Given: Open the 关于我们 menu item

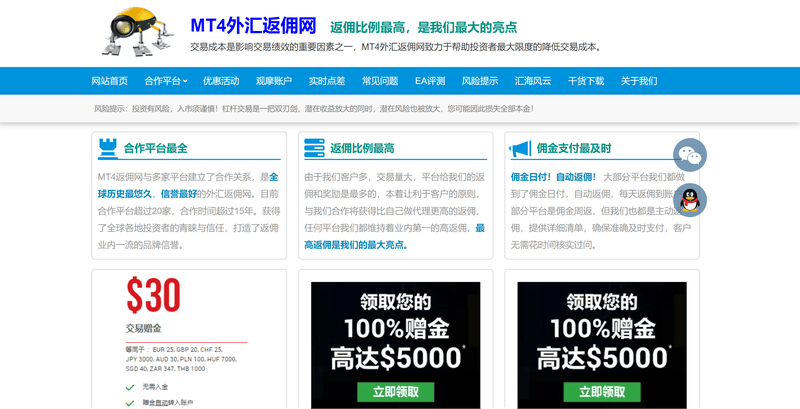Looking at the screenshot, I should click(639, 81).
